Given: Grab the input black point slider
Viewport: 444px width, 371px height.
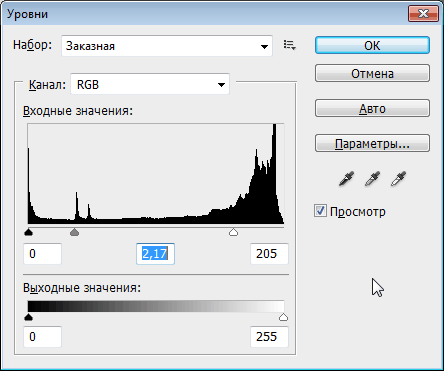Looking at the screenshot, I should click(29, 232).
